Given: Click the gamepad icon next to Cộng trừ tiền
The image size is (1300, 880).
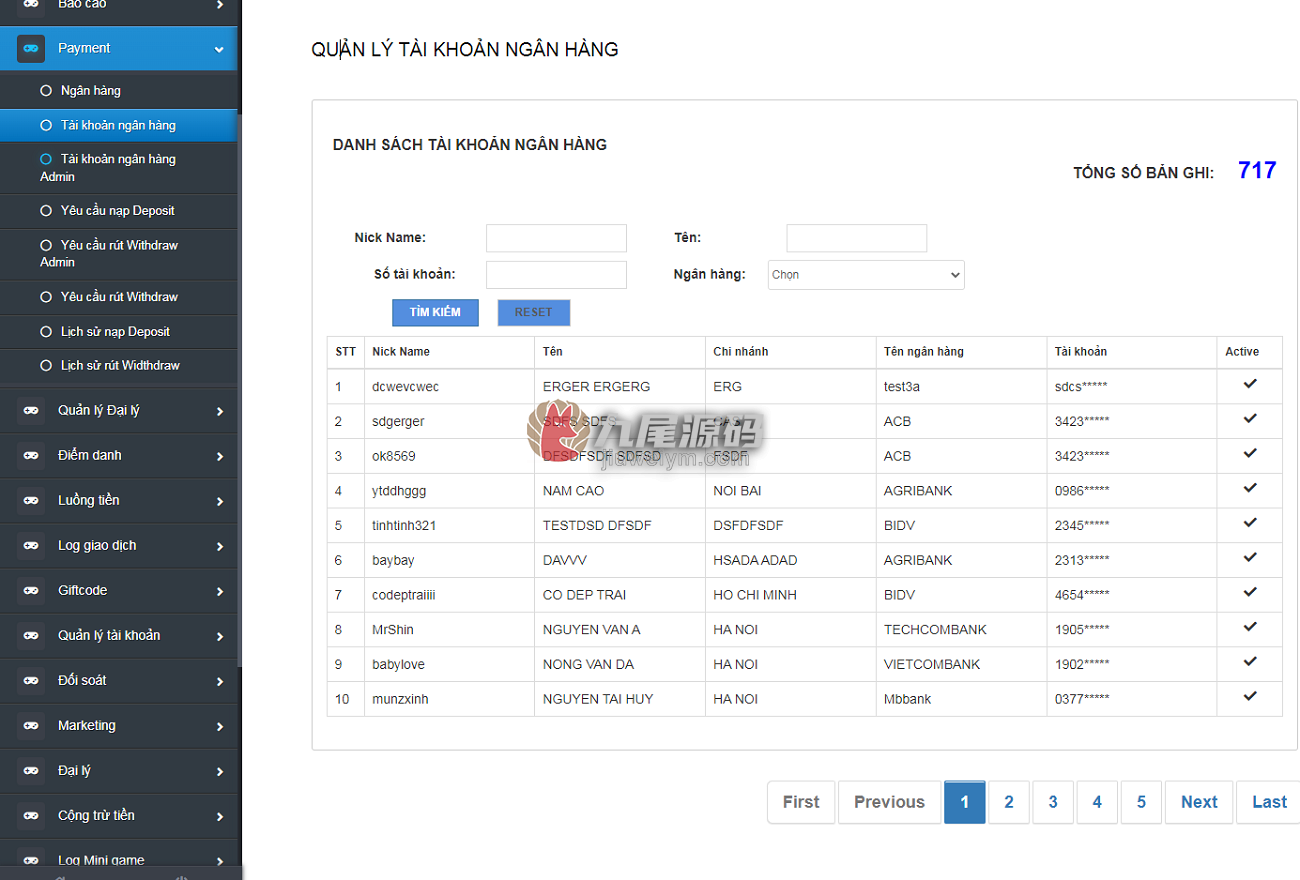Looking at the screenshot, I should tap(31, 816).
